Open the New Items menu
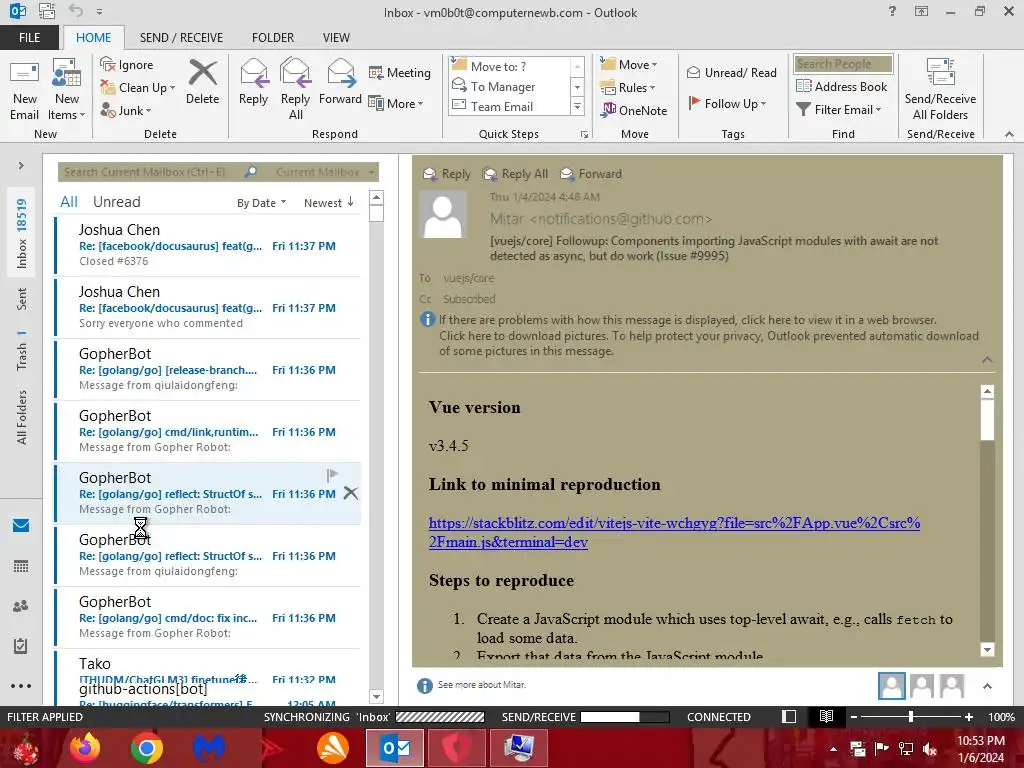The image size is (1024, 768). coord(67,90)
